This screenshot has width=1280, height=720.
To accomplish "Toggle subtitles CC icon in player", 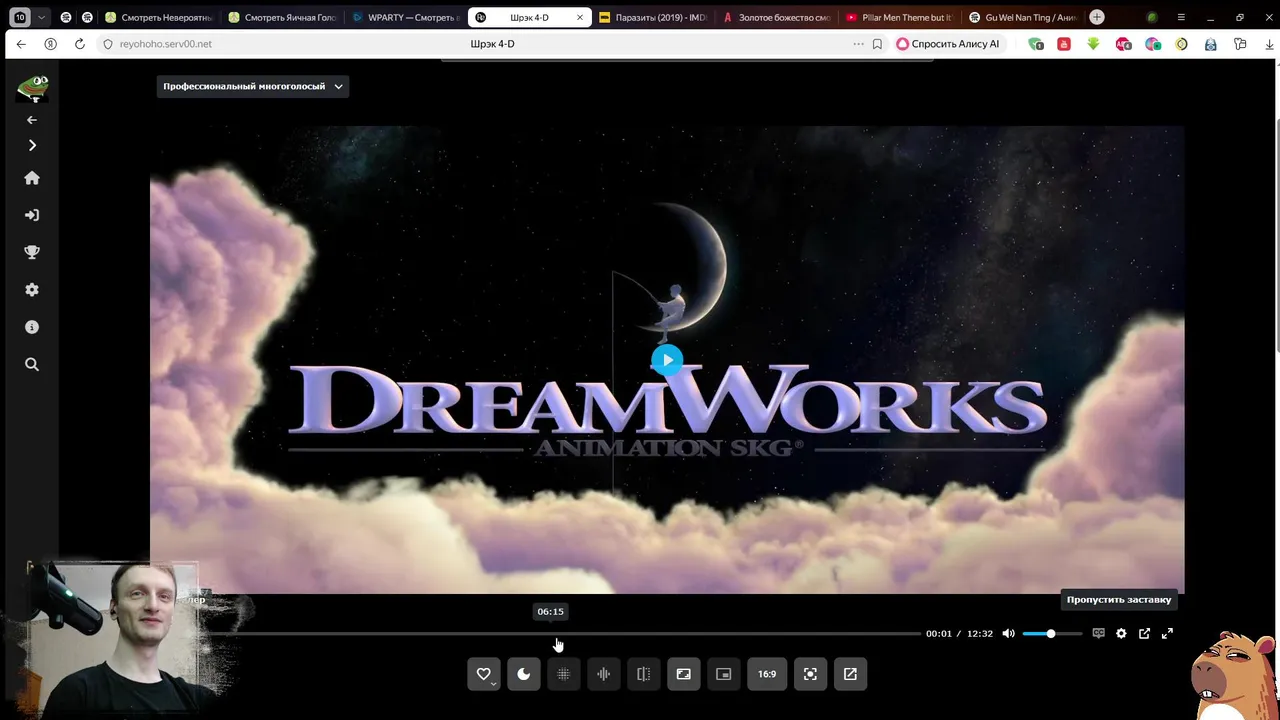I will click(1098, 633).
